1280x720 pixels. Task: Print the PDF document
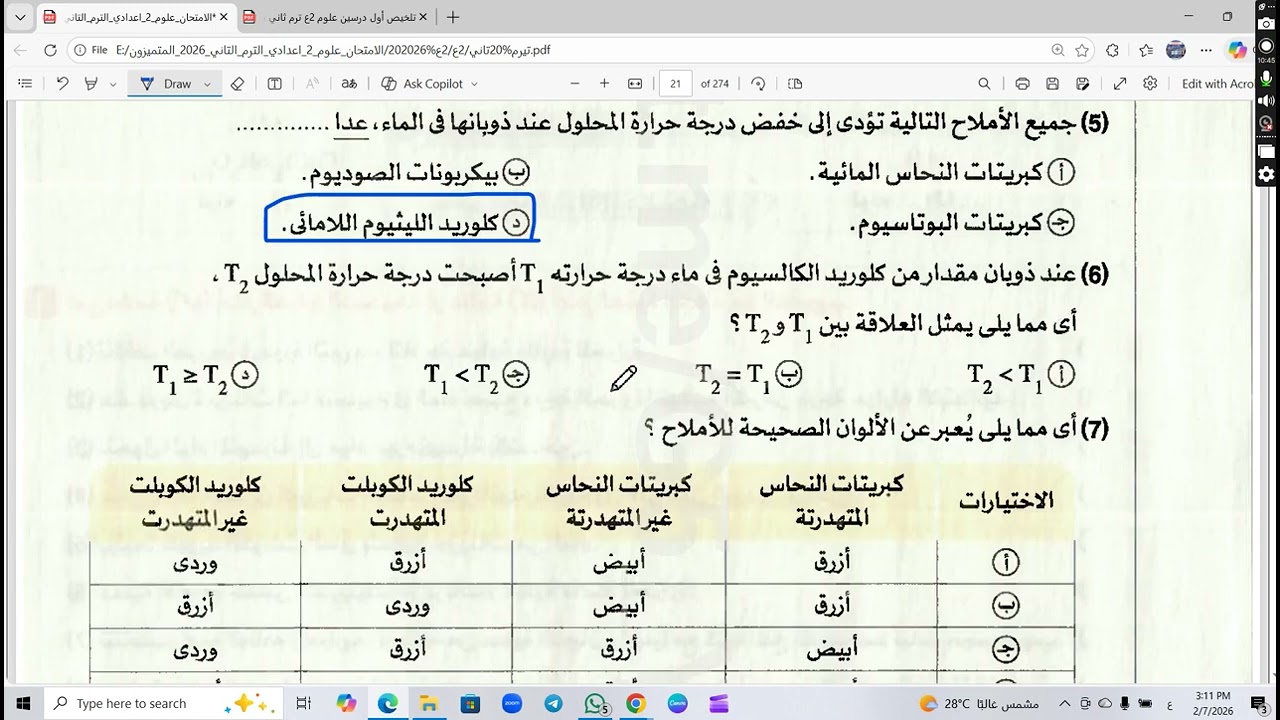(x=1022, y=84)
